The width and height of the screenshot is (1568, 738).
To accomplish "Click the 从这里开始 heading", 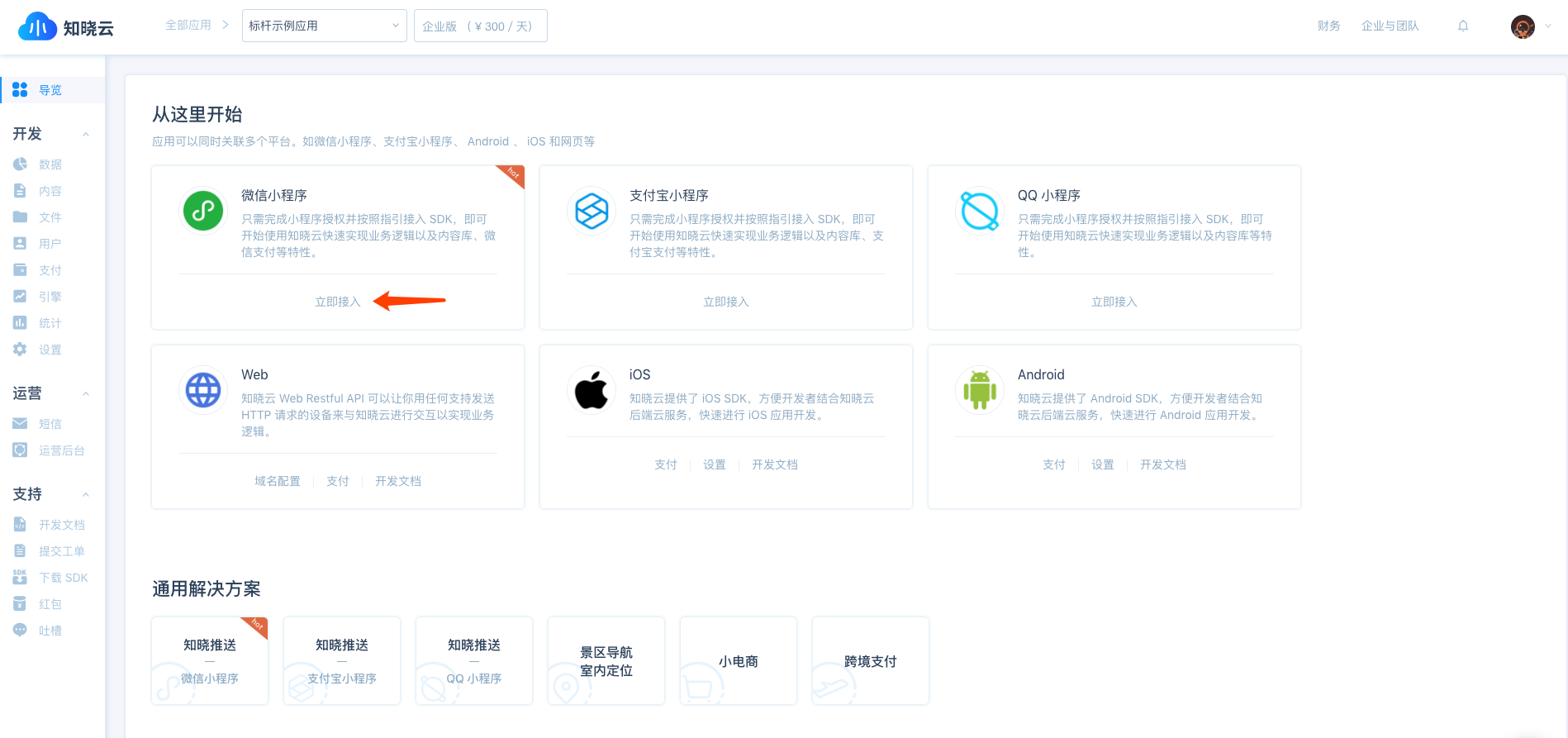I will coord(197,115).
